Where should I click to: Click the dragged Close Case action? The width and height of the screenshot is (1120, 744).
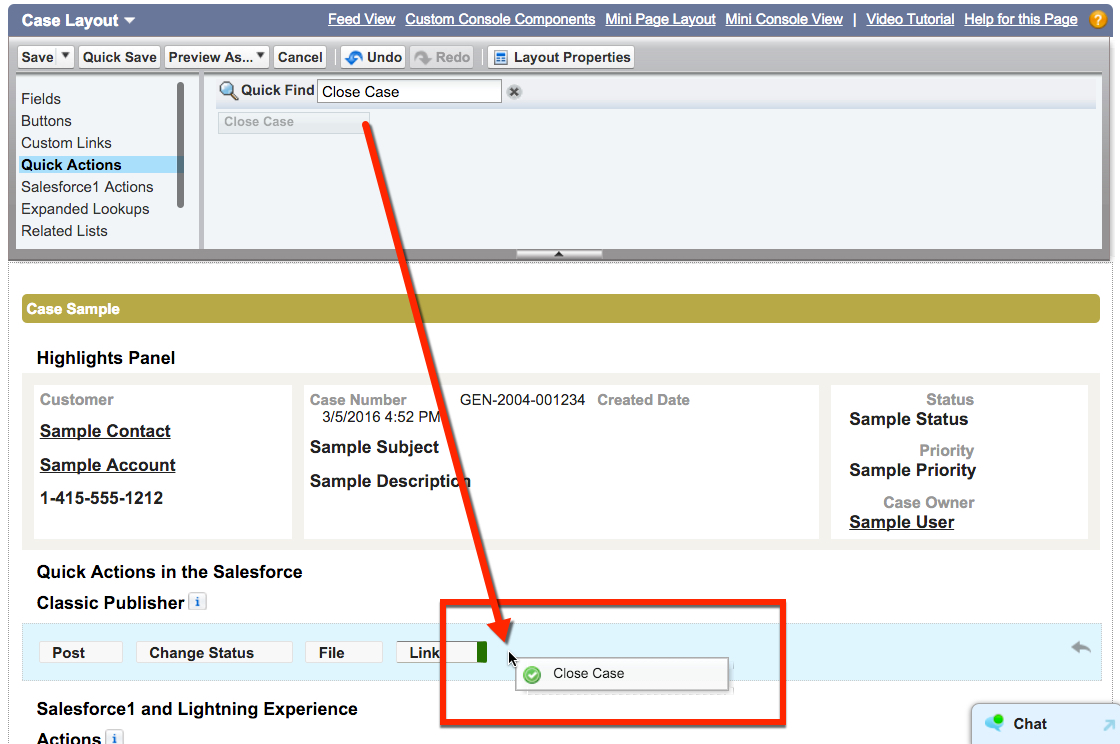point(622,674)
